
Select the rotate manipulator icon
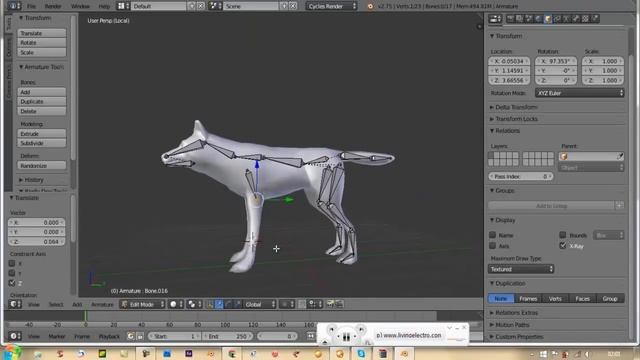point(229,304)
